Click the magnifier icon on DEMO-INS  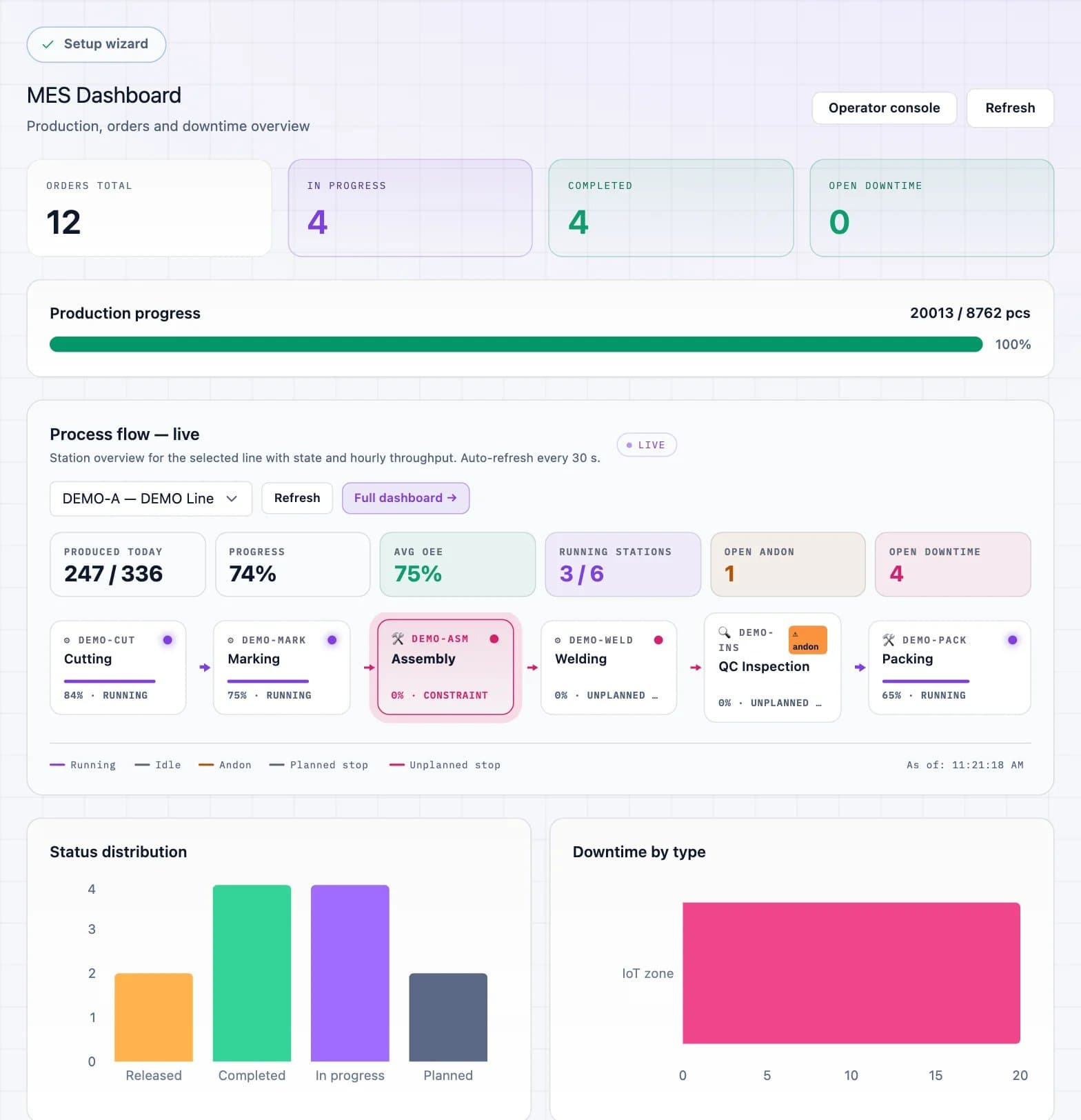point(724,632)
